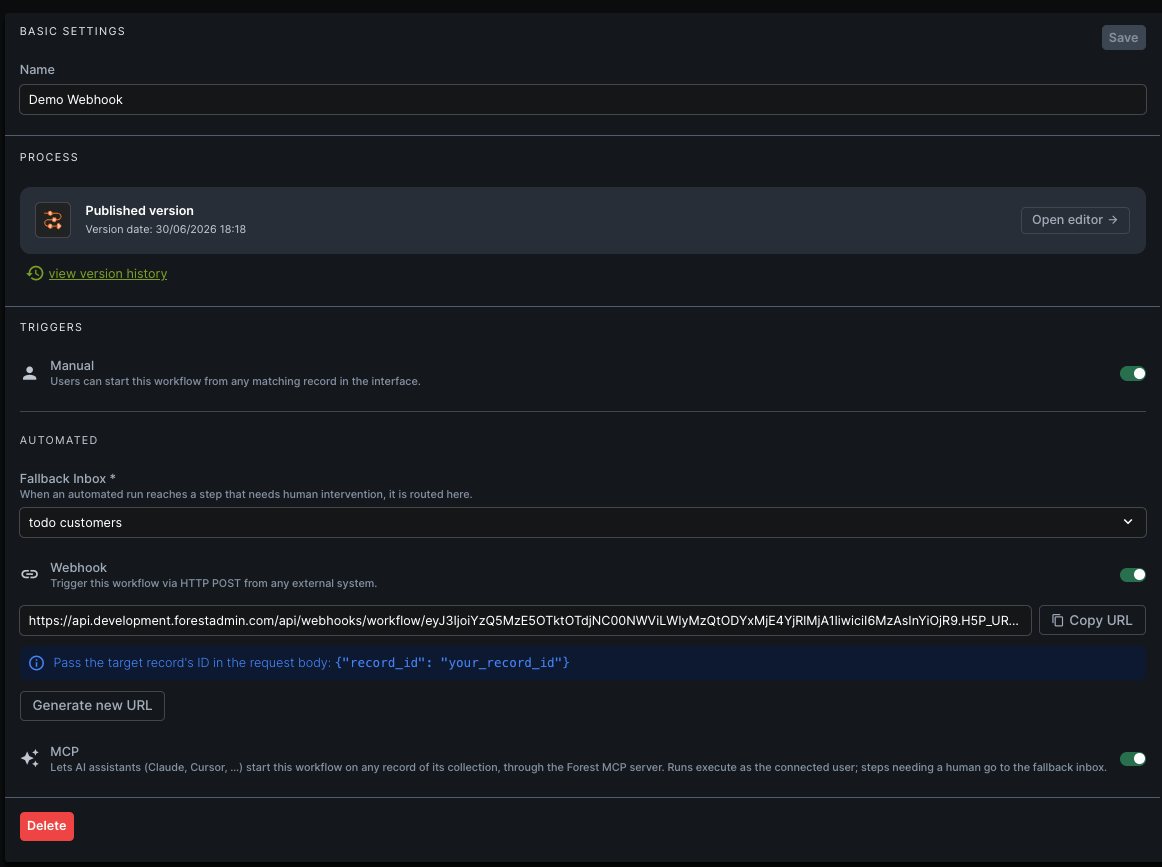Click the AUTOMATED section heading
1162x867 pixels.
[59, 440]
